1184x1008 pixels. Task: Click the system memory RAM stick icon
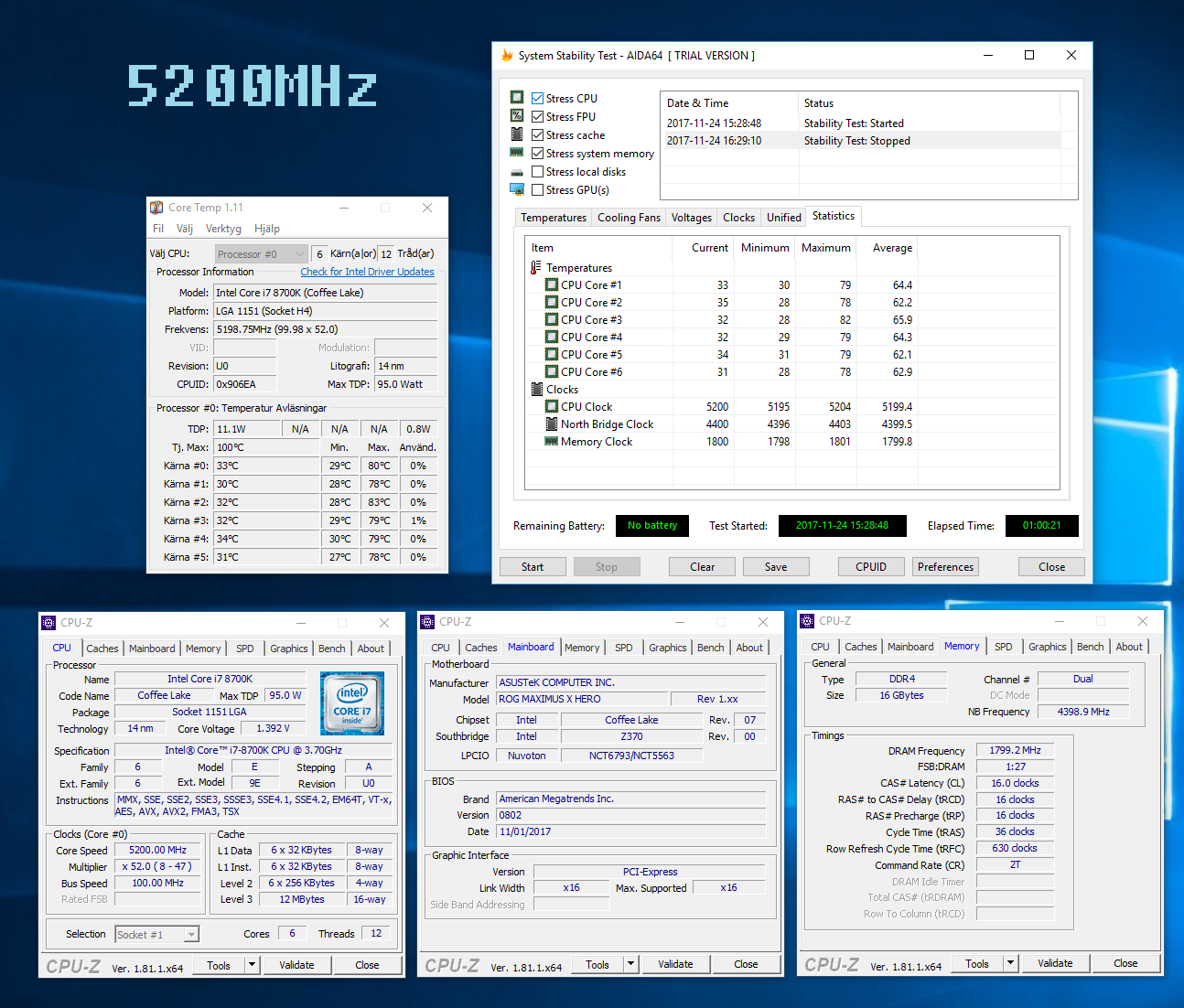pos(517,153)
